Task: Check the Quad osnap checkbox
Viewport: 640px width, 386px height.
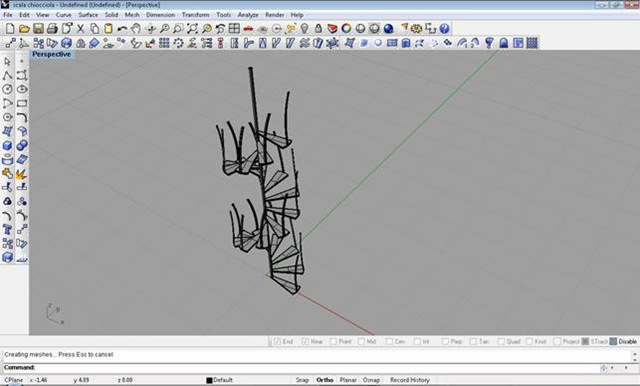Action: tap(501, 342)
